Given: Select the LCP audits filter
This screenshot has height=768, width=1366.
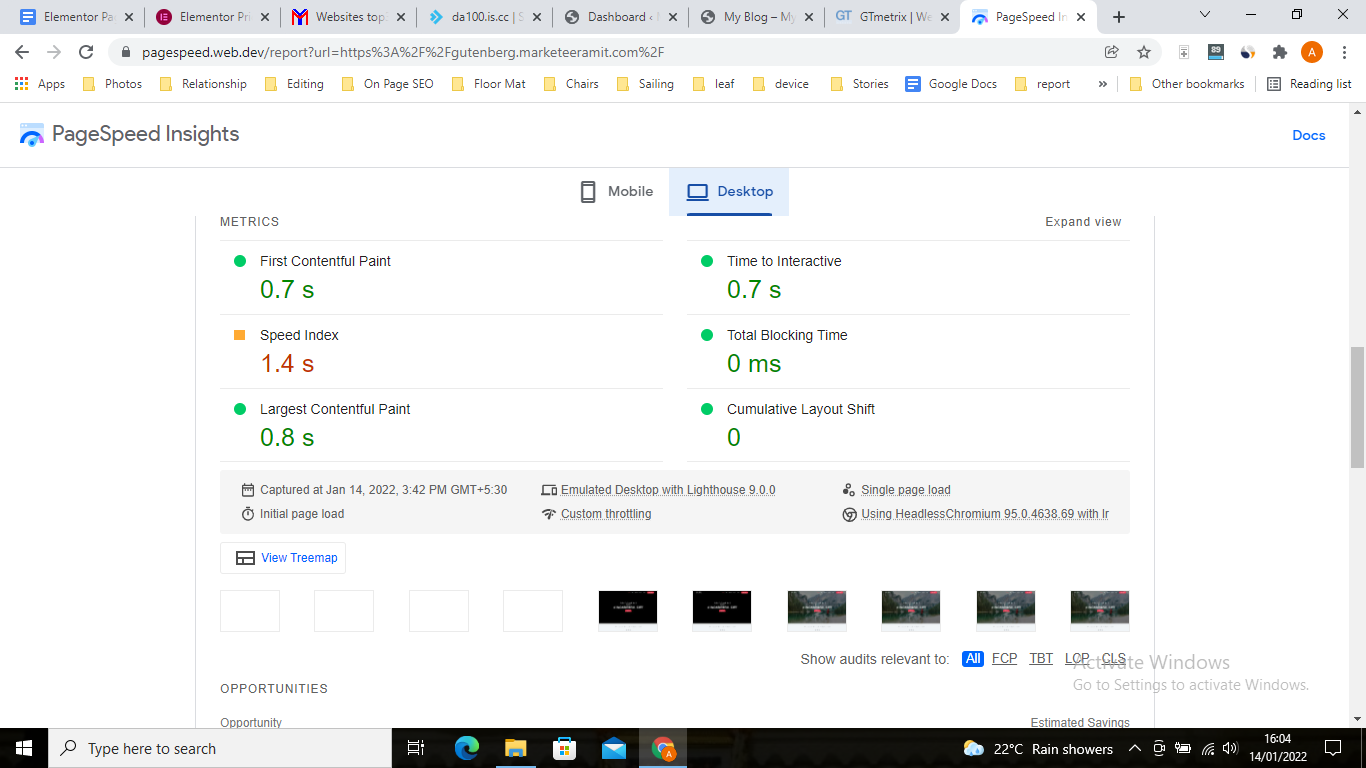Looking at the screenshot, I should [1077, 659].
